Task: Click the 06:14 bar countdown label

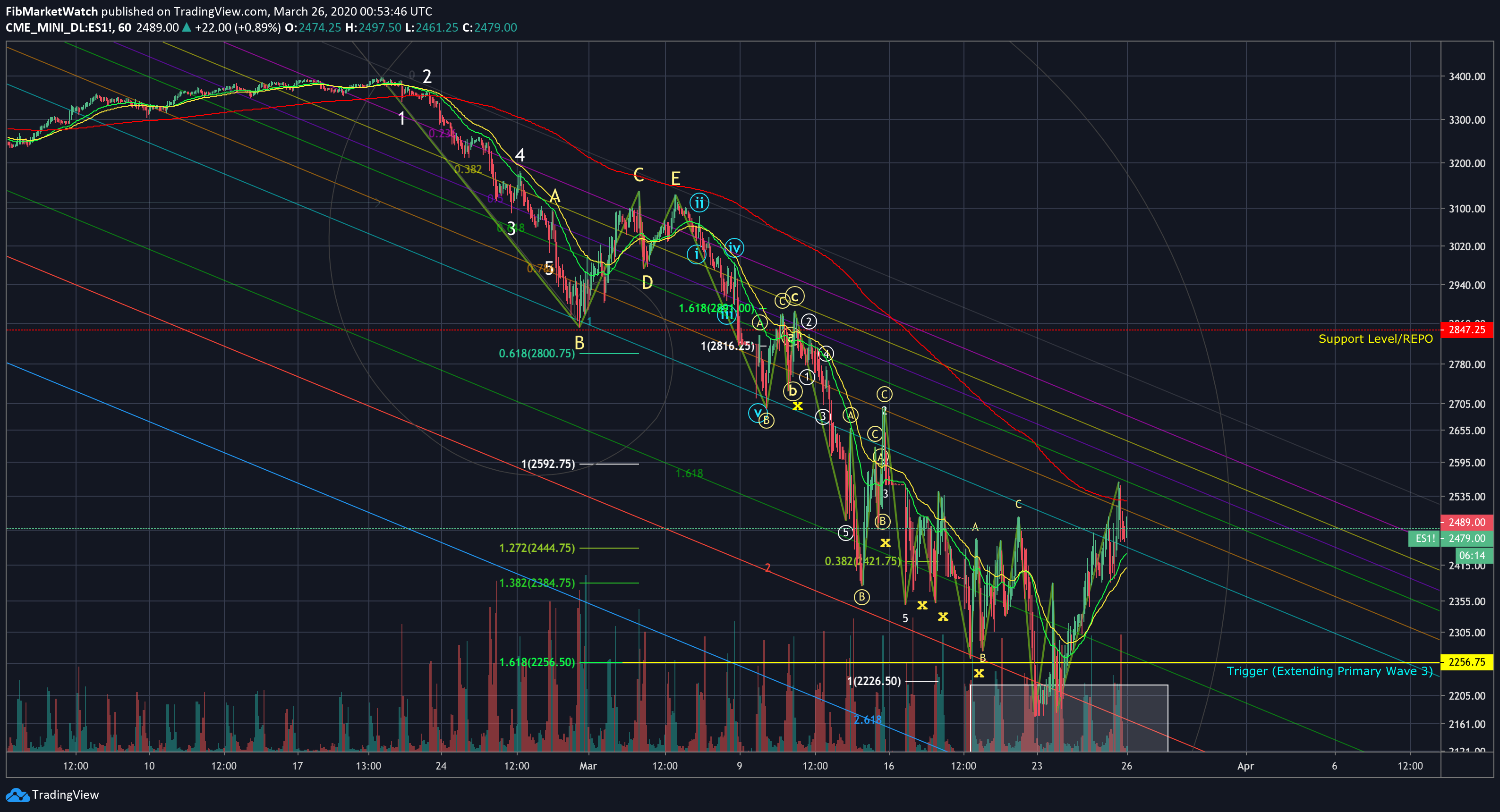Action: 1474,555
